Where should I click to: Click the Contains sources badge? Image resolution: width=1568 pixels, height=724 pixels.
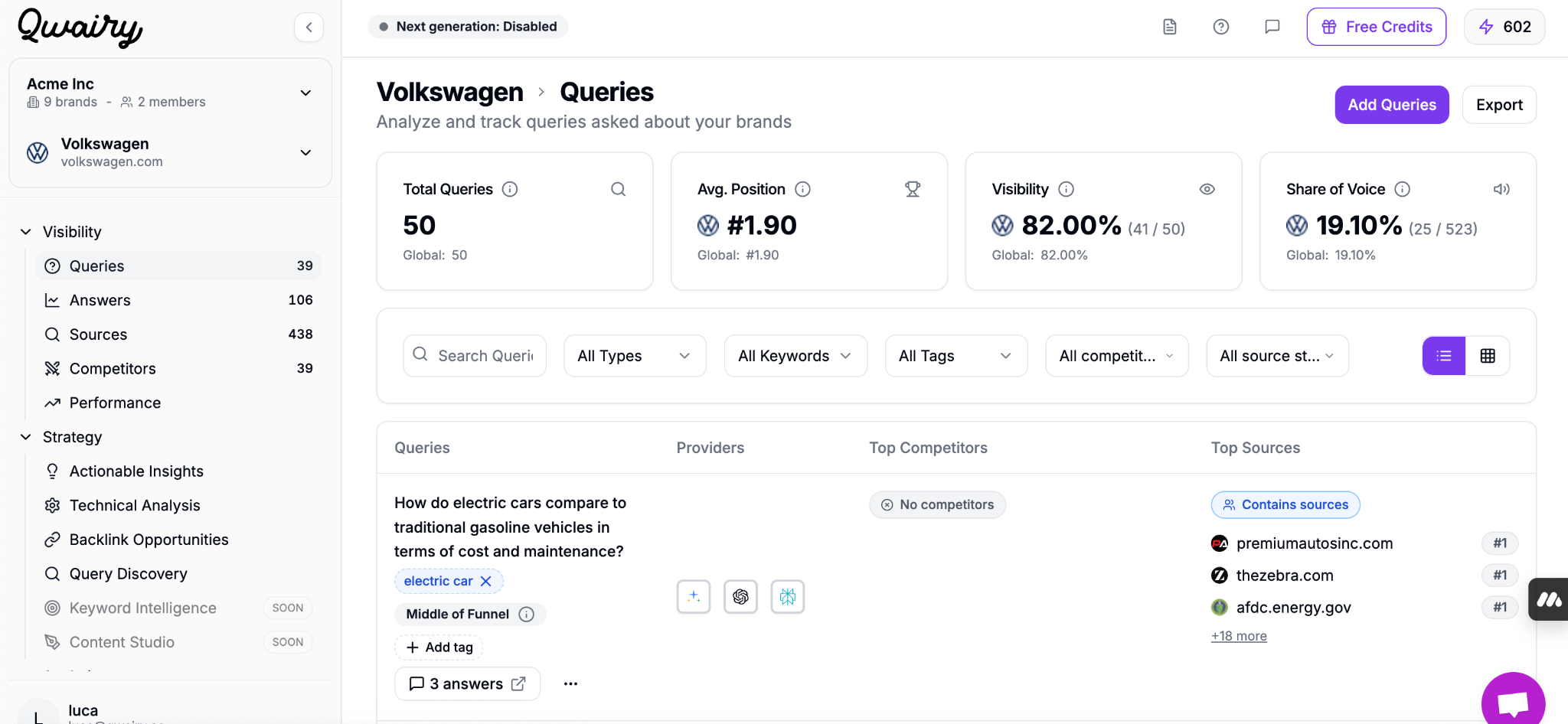1285,504
